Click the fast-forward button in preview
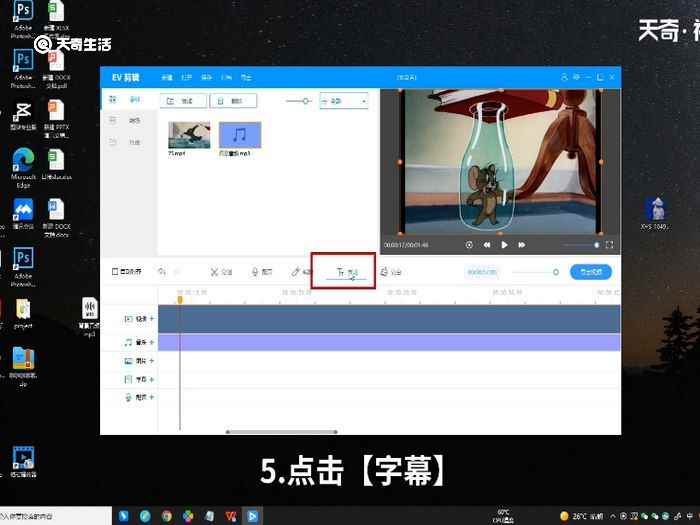This screenshot has height=525, width=700. click(521, 245)
